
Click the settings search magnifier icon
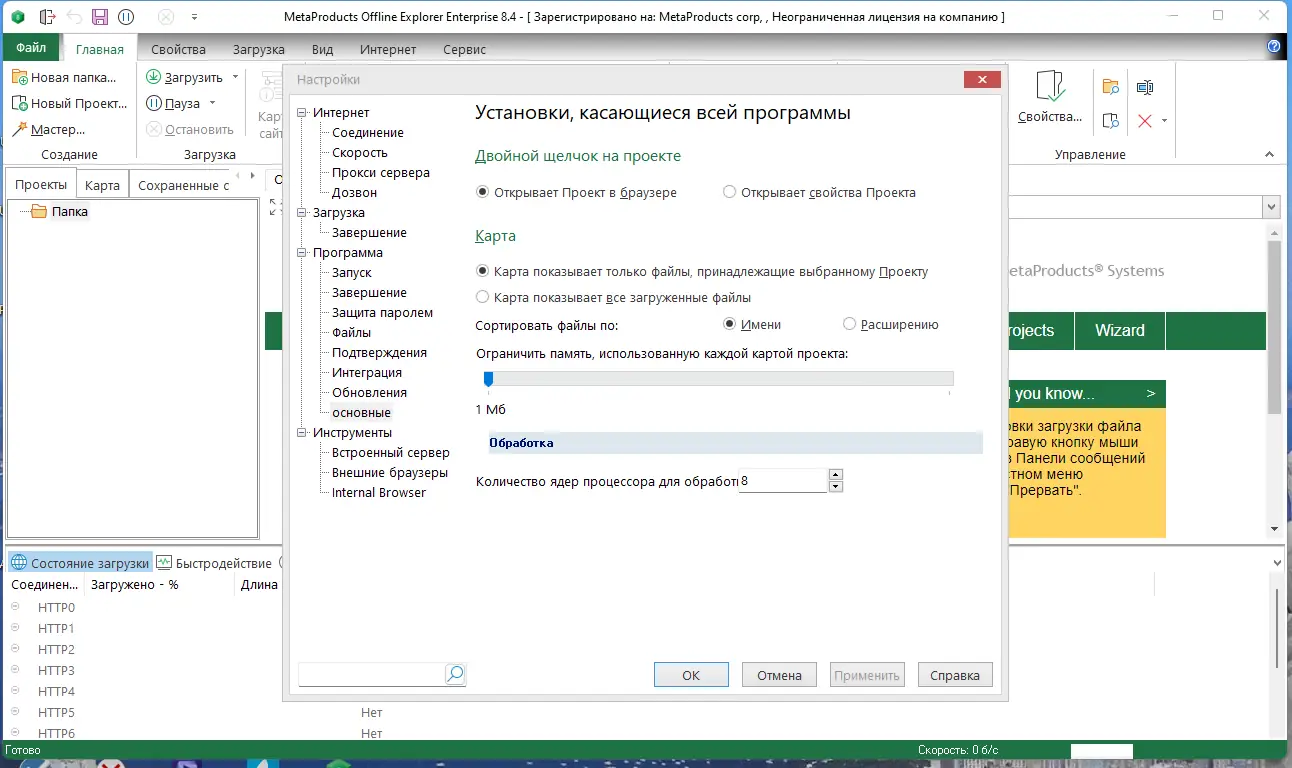coord(455,675)
